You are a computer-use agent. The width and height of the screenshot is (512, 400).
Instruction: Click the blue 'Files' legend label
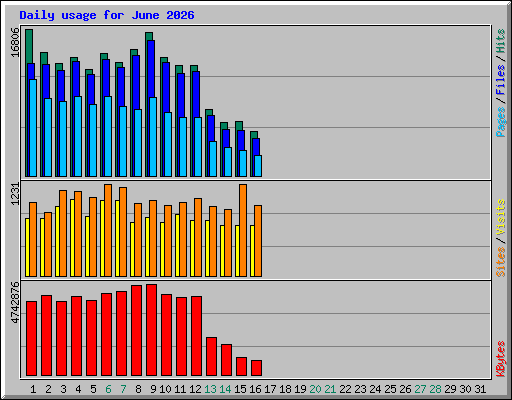[x=501, y=80]
